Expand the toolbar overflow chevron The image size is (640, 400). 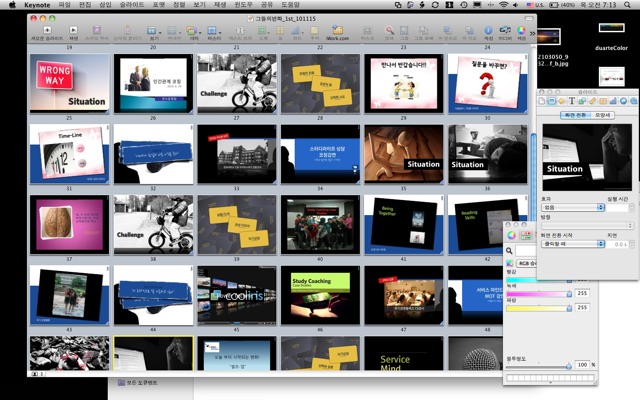(532, 33)
